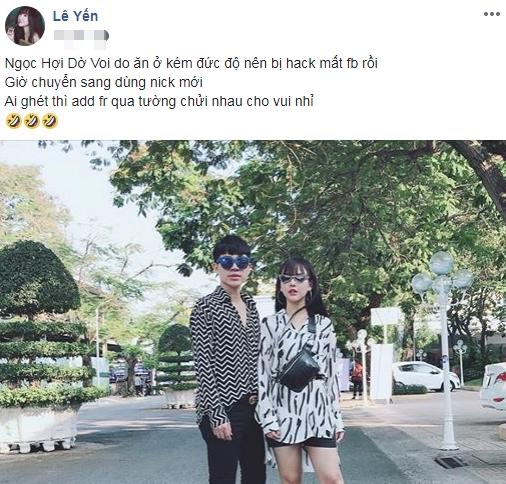Click the person in the zigzag shirt

pyautogui.click(x=227, y=360)
